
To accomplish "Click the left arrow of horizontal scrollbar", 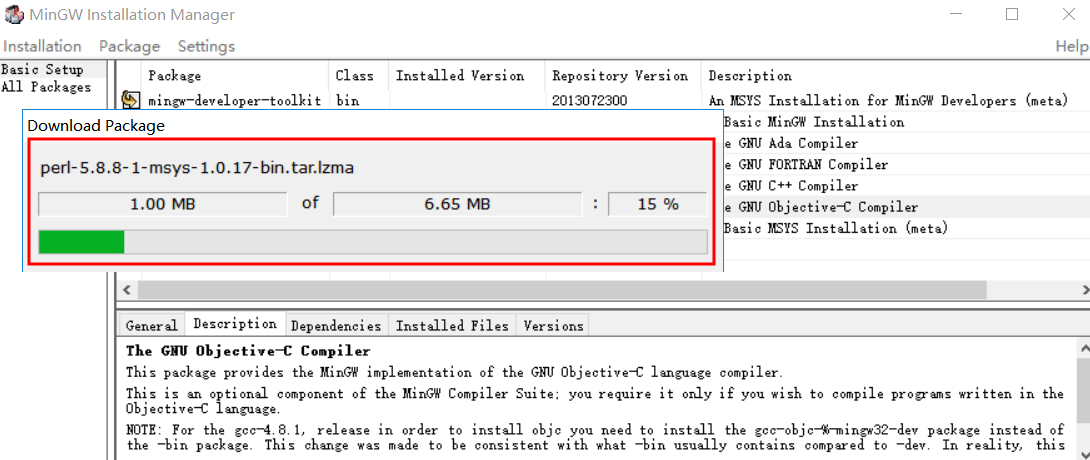I will click(x=126, y=289).
